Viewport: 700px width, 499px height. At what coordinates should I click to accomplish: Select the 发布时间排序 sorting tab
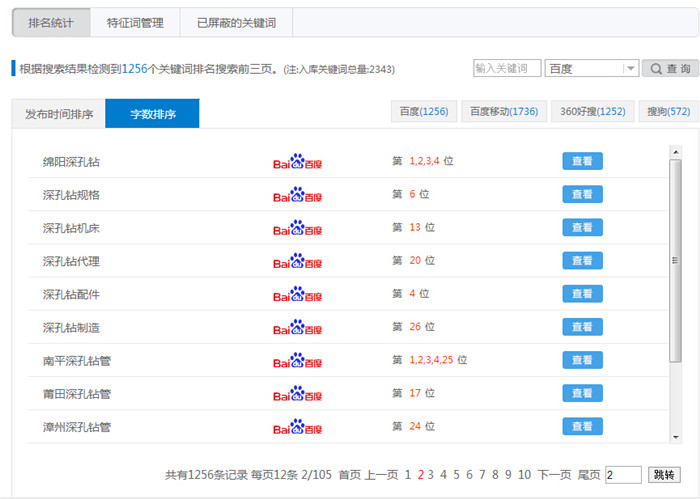(x=59, y=114)
